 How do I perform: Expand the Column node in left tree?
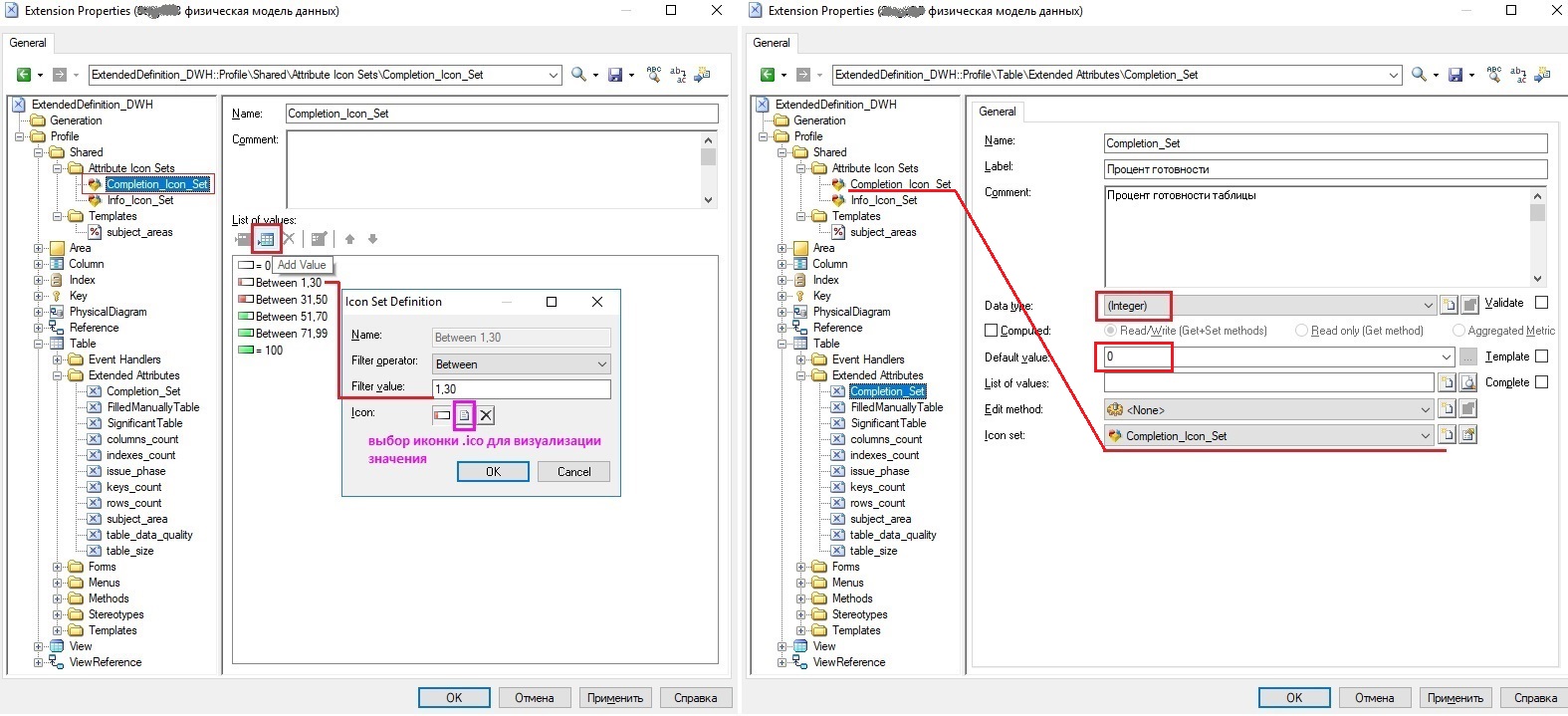[39, 264]
